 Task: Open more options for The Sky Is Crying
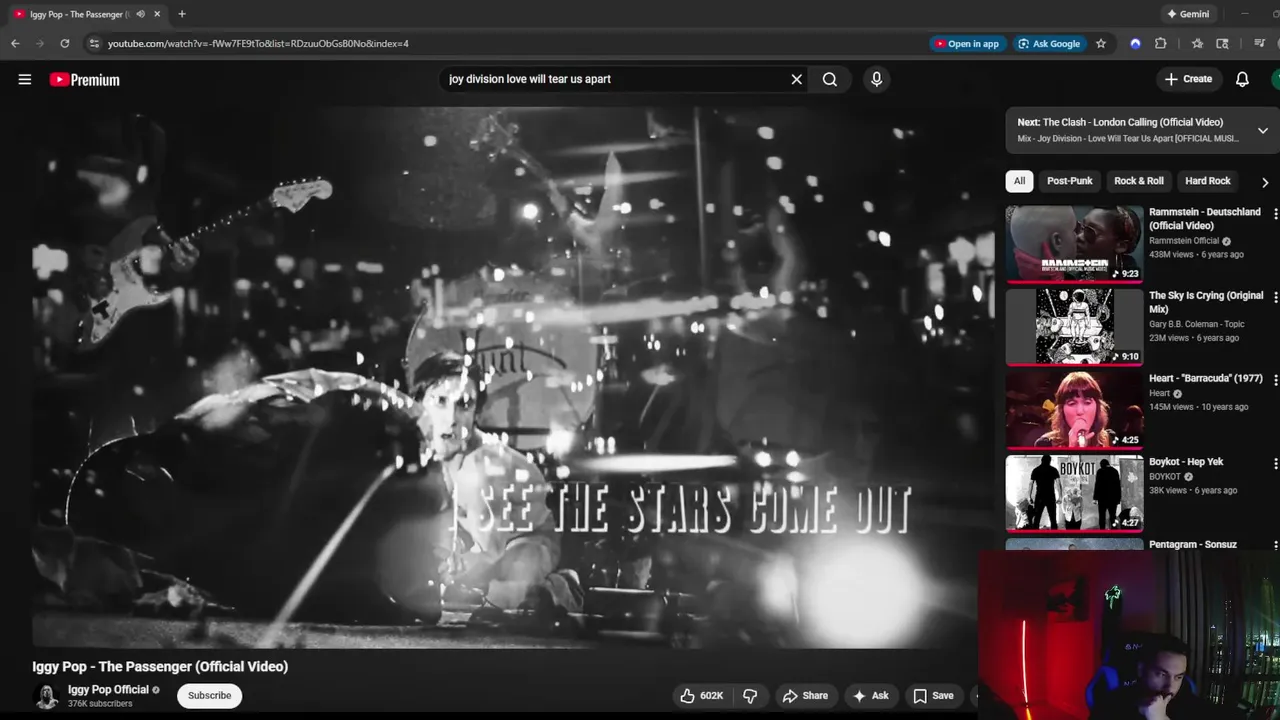pyautogui.click(x=1275, y=297)
